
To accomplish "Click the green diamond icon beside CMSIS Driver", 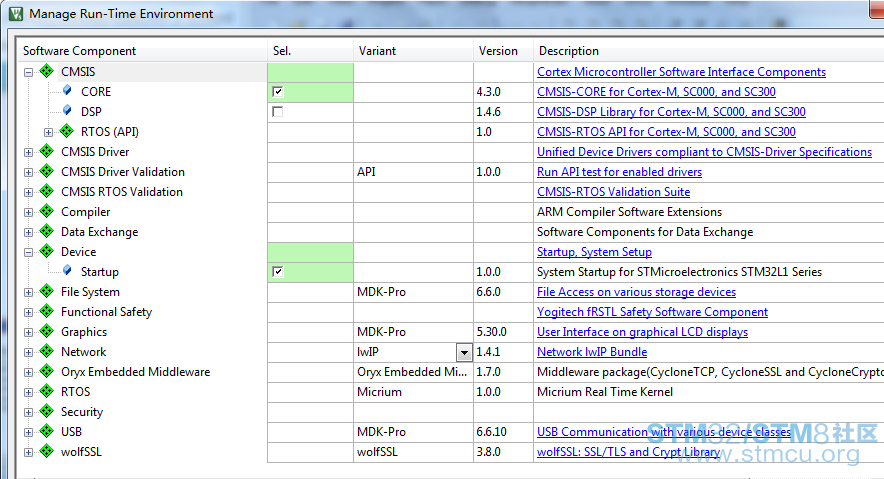I will click(47, 152).
